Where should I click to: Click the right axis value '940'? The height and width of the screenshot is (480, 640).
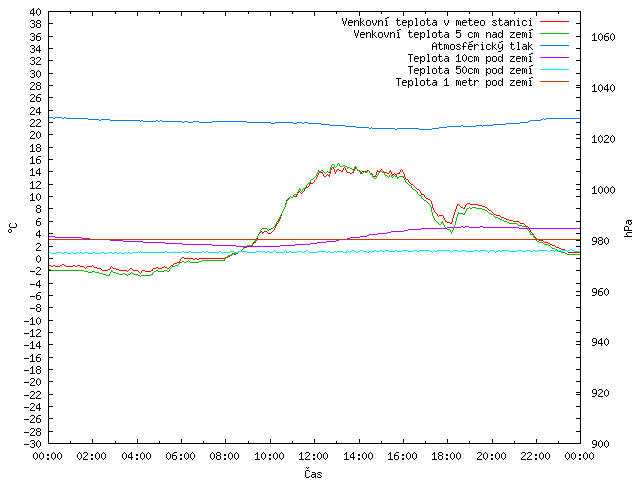(600, 342)
